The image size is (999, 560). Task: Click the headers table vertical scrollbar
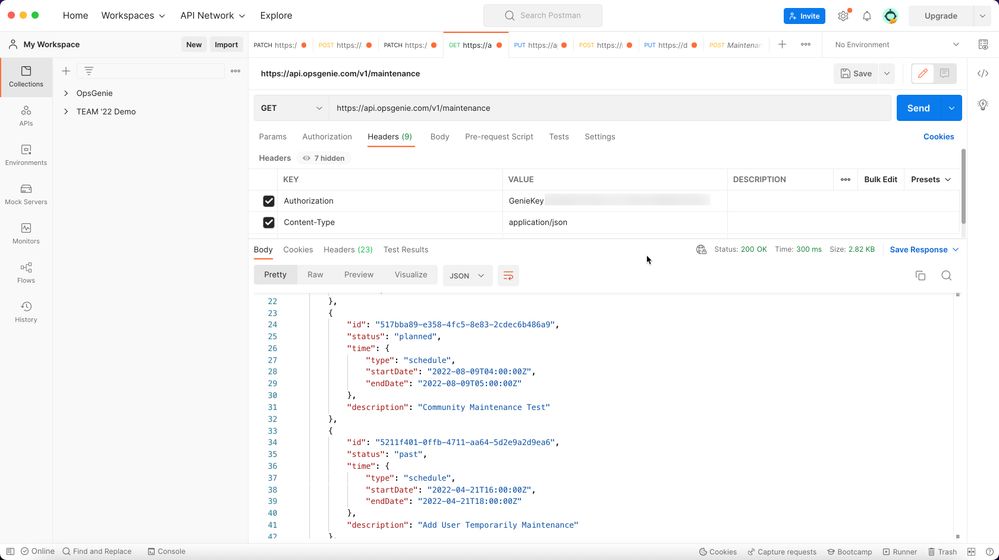(963, 186)
